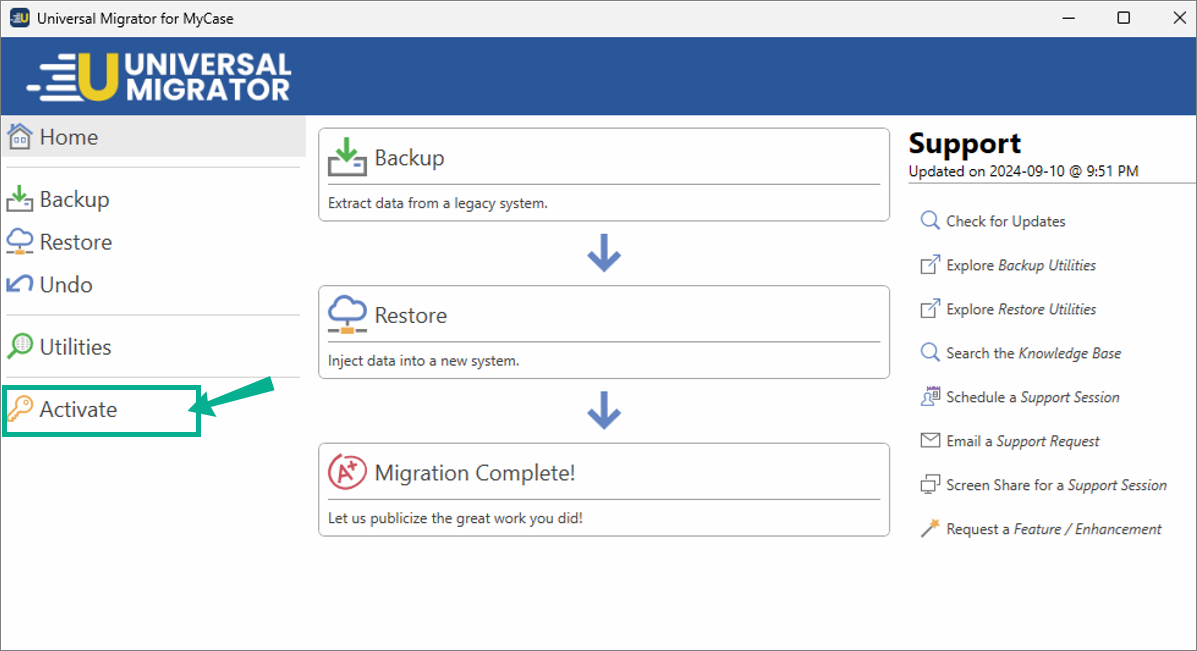
Task: Click the Schedule Support Session calendar icon
Action: (930, 397)
